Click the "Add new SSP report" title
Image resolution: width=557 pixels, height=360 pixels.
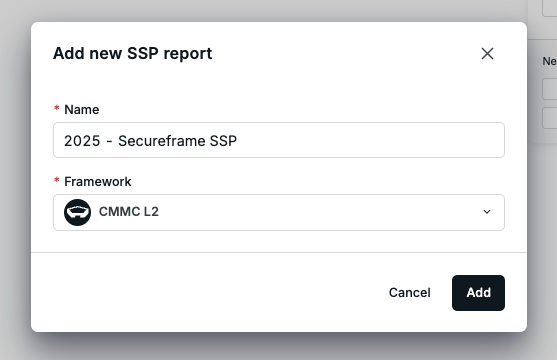[x=133, y=53]
